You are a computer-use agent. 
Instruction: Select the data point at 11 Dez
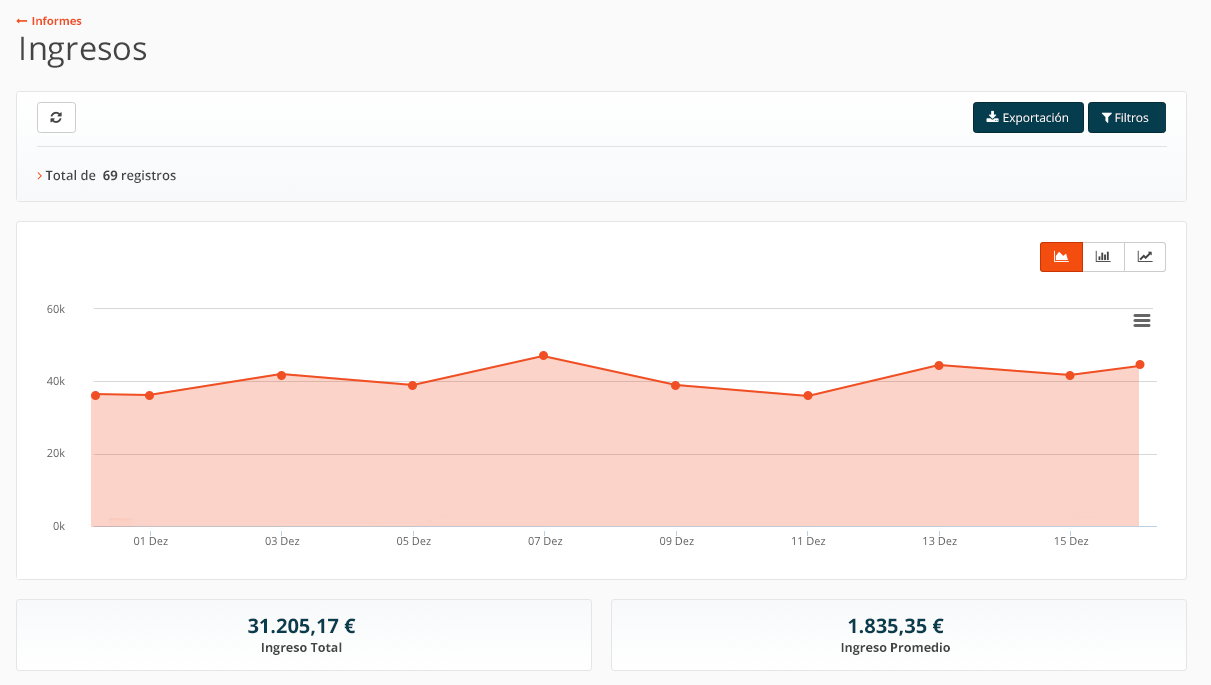coord(808,396)
